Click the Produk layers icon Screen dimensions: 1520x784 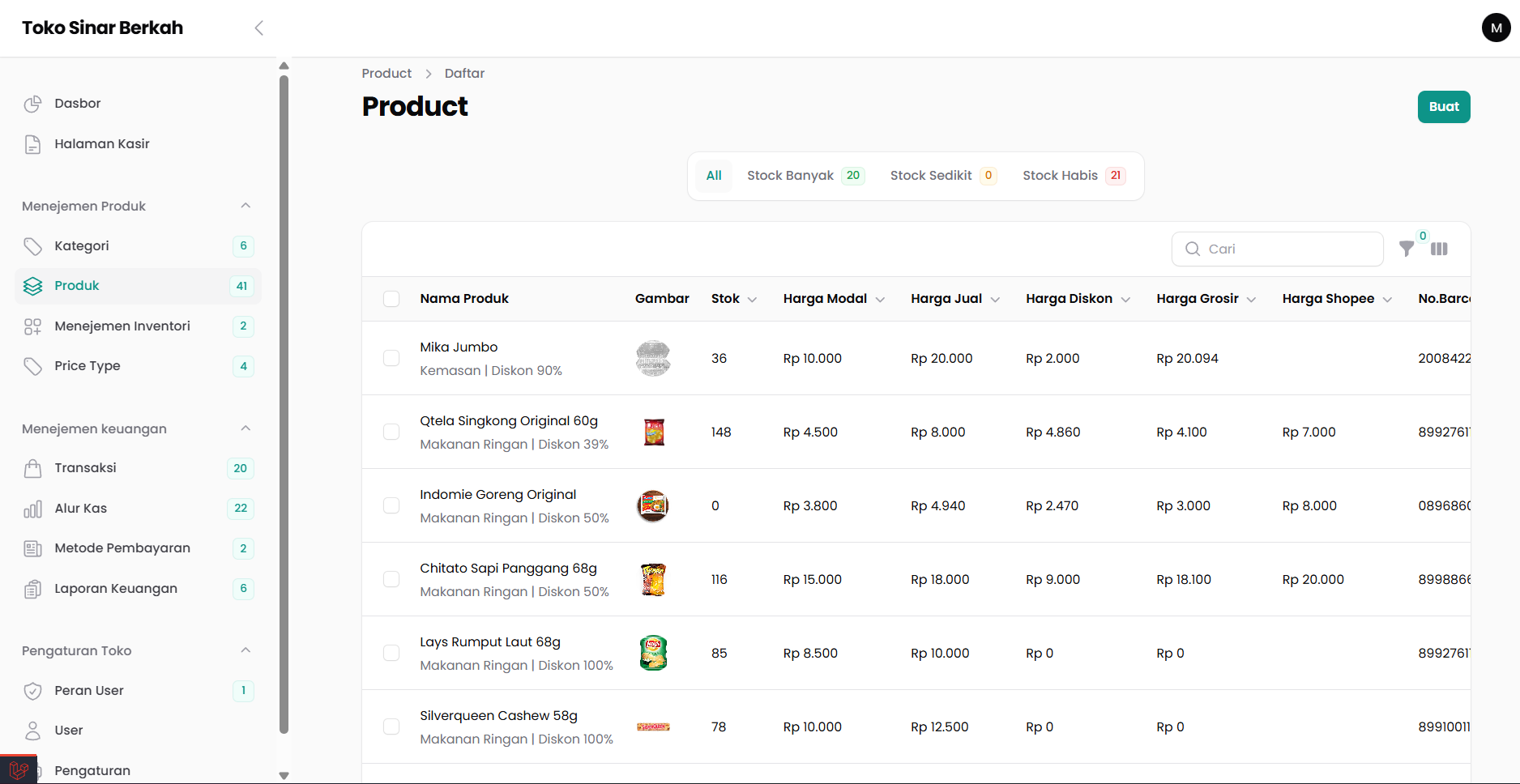[32, 286]
